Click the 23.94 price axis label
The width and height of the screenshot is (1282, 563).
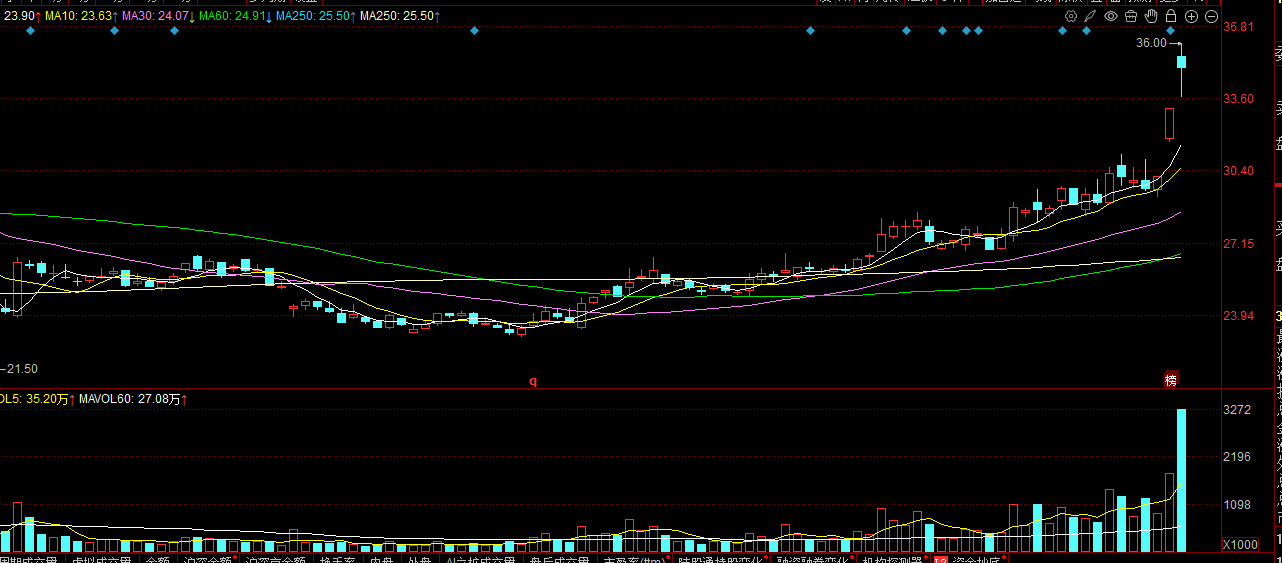pos(1239,316)
